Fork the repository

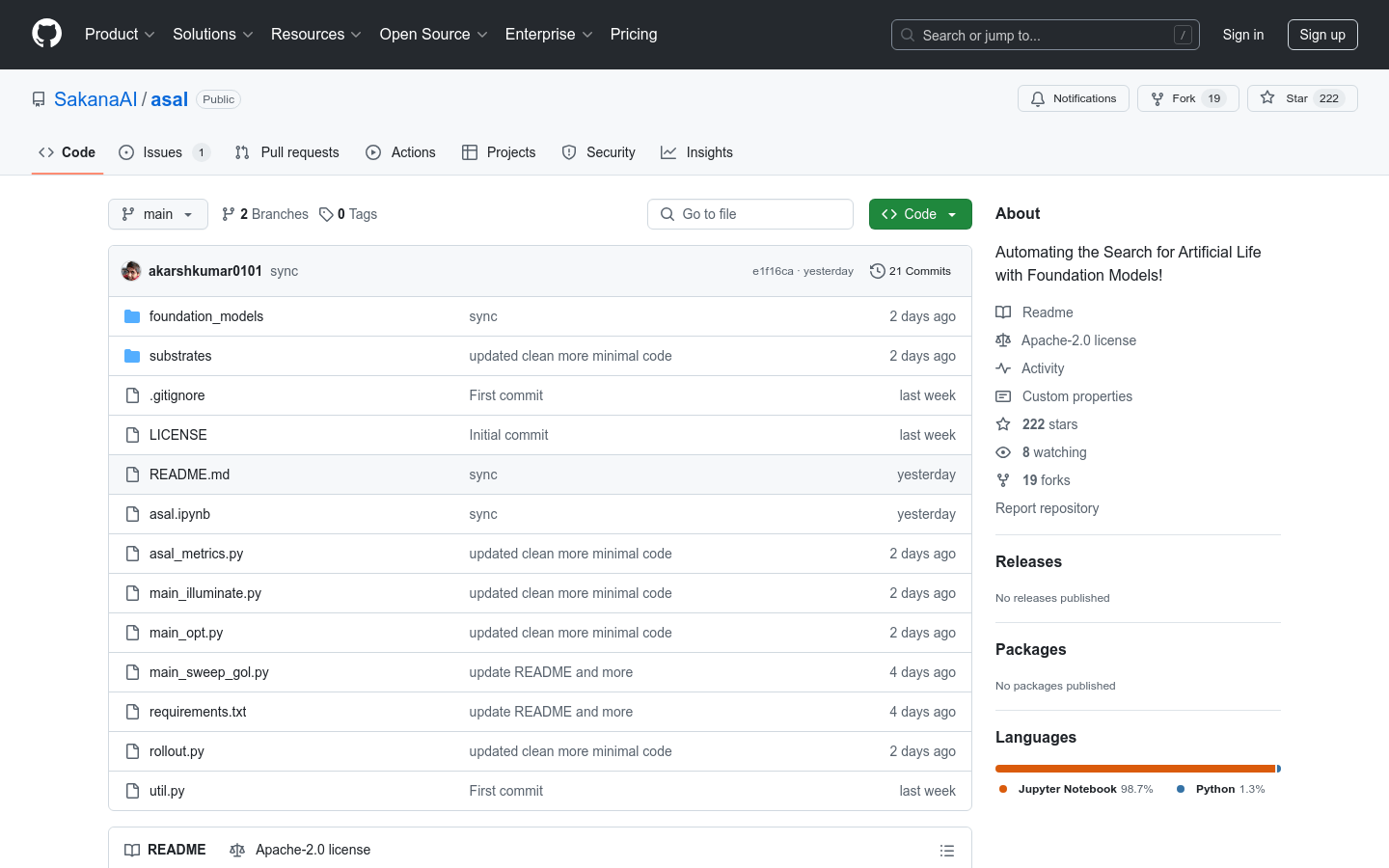tap(1188, 98)
